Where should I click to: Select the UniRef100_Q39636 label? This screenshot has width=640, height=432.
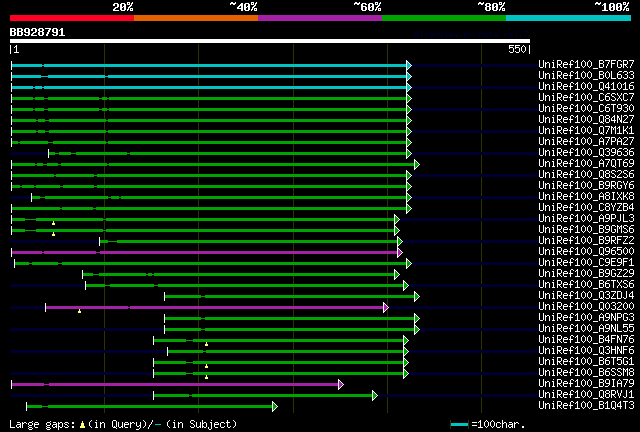tap(586, 152)
